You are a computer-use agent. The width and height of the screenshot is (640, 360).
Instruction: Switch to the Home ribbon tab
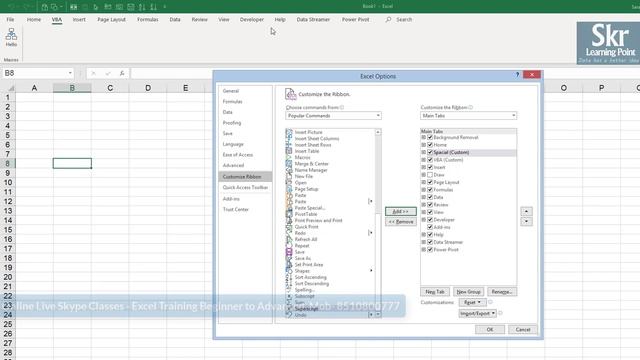point(34,19)
